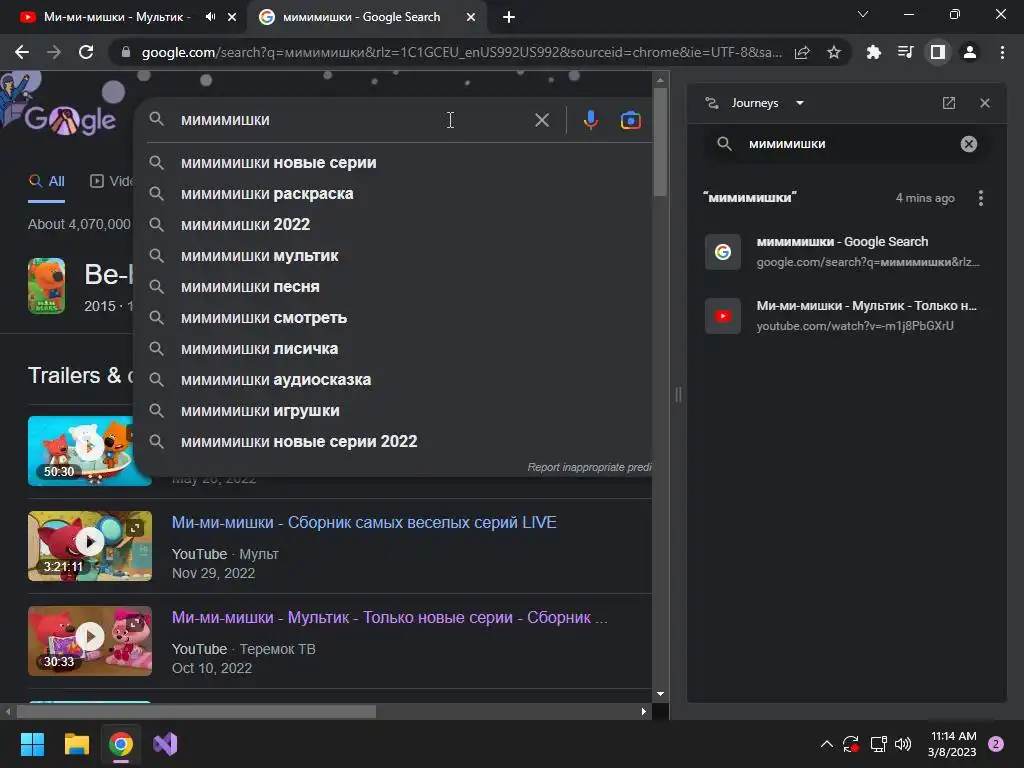Open a new tab
This screenshot has width=1024, height=768.
[509, 18]
